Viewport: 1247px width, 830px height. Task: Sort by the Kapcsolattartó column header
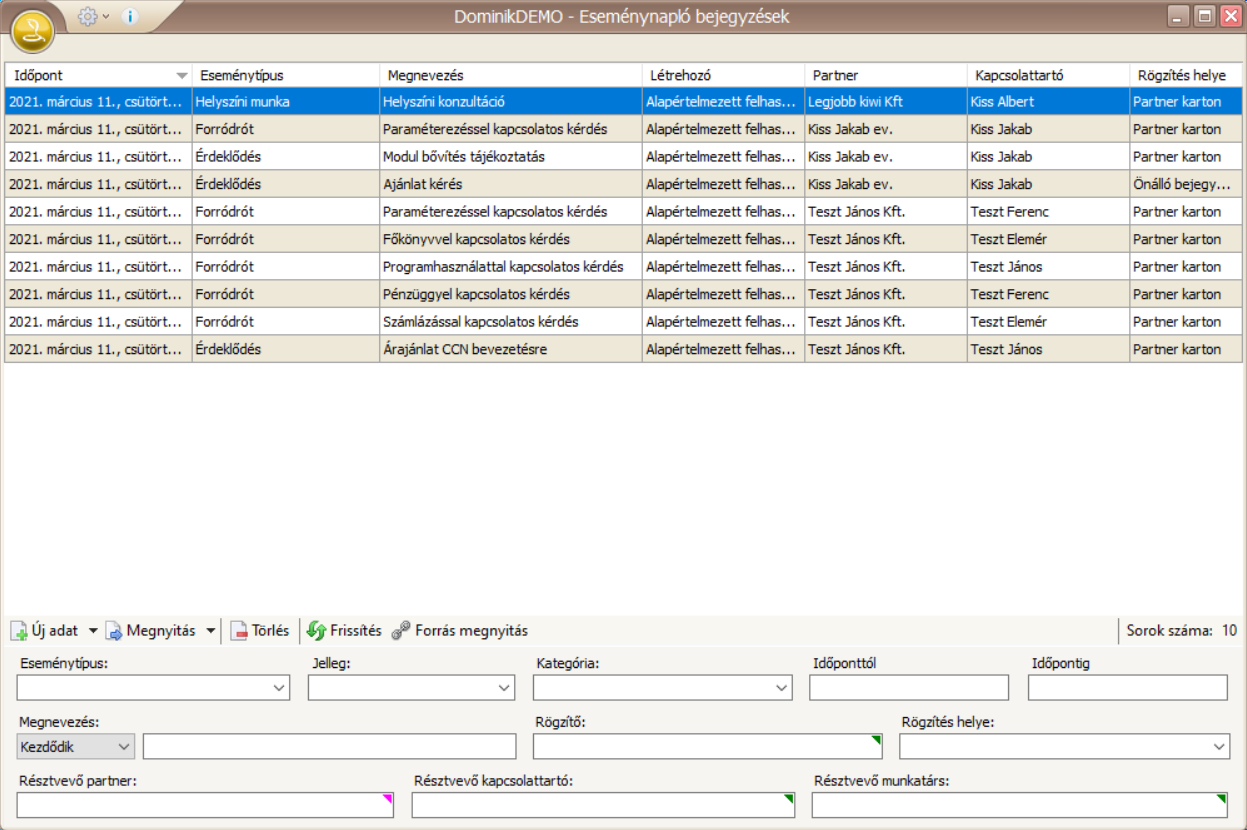tap(1049, 75)
